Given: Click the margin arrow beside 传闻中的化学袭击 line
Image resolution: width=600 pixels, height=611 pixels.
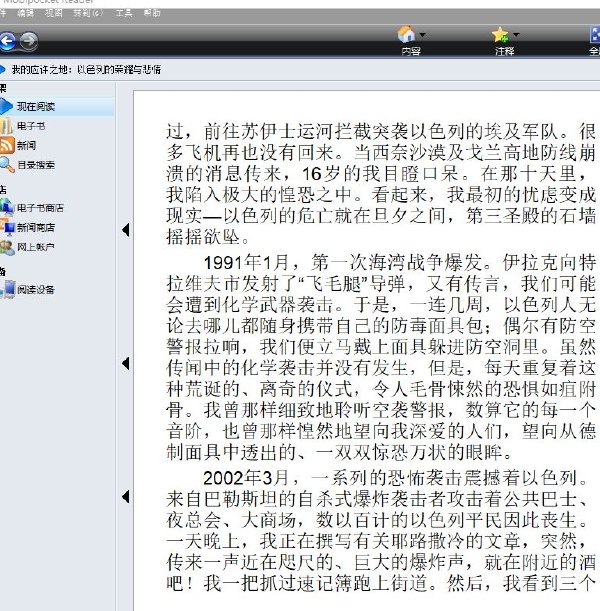Looking at the screenshot, I should point(125,363).
